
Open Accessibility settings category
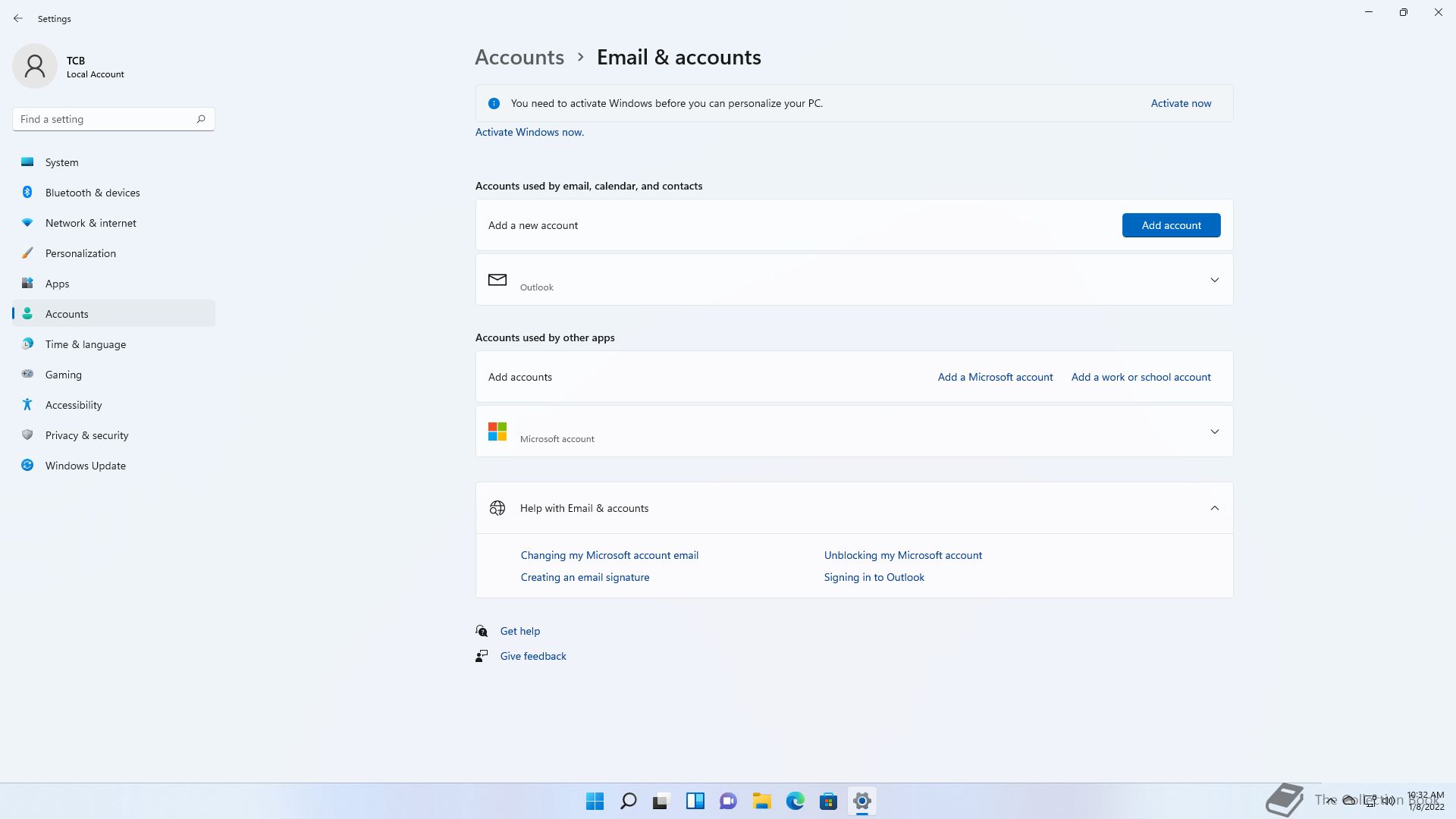(114, 405)
